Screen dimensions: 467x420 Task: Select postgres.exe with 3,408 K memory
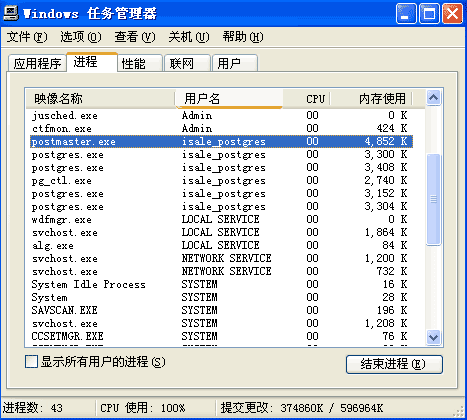tap(221, 167)
